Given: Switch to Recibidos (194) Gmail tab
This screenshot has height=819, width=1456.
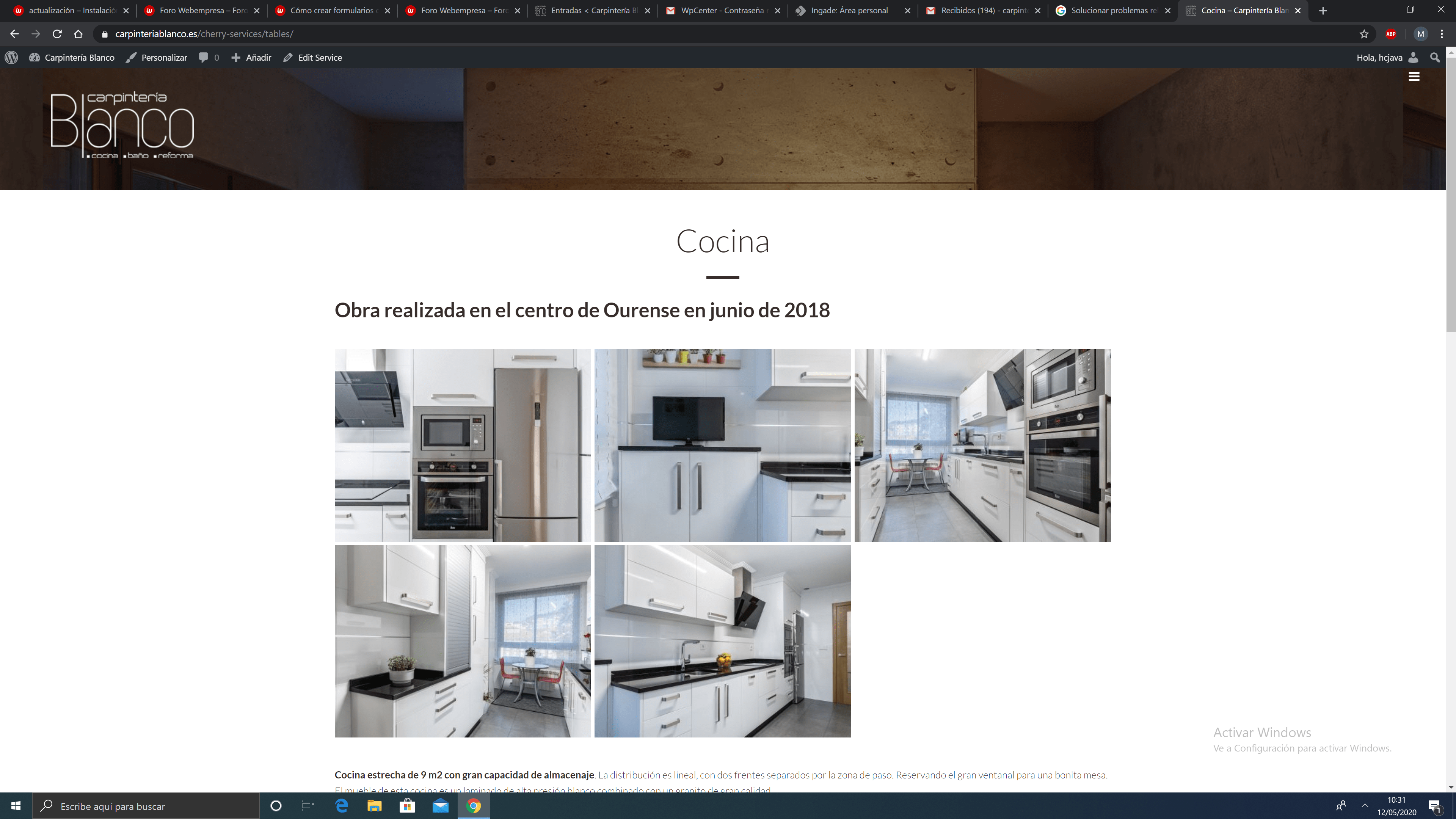Looking at the screenshot, I should point(983,11).
